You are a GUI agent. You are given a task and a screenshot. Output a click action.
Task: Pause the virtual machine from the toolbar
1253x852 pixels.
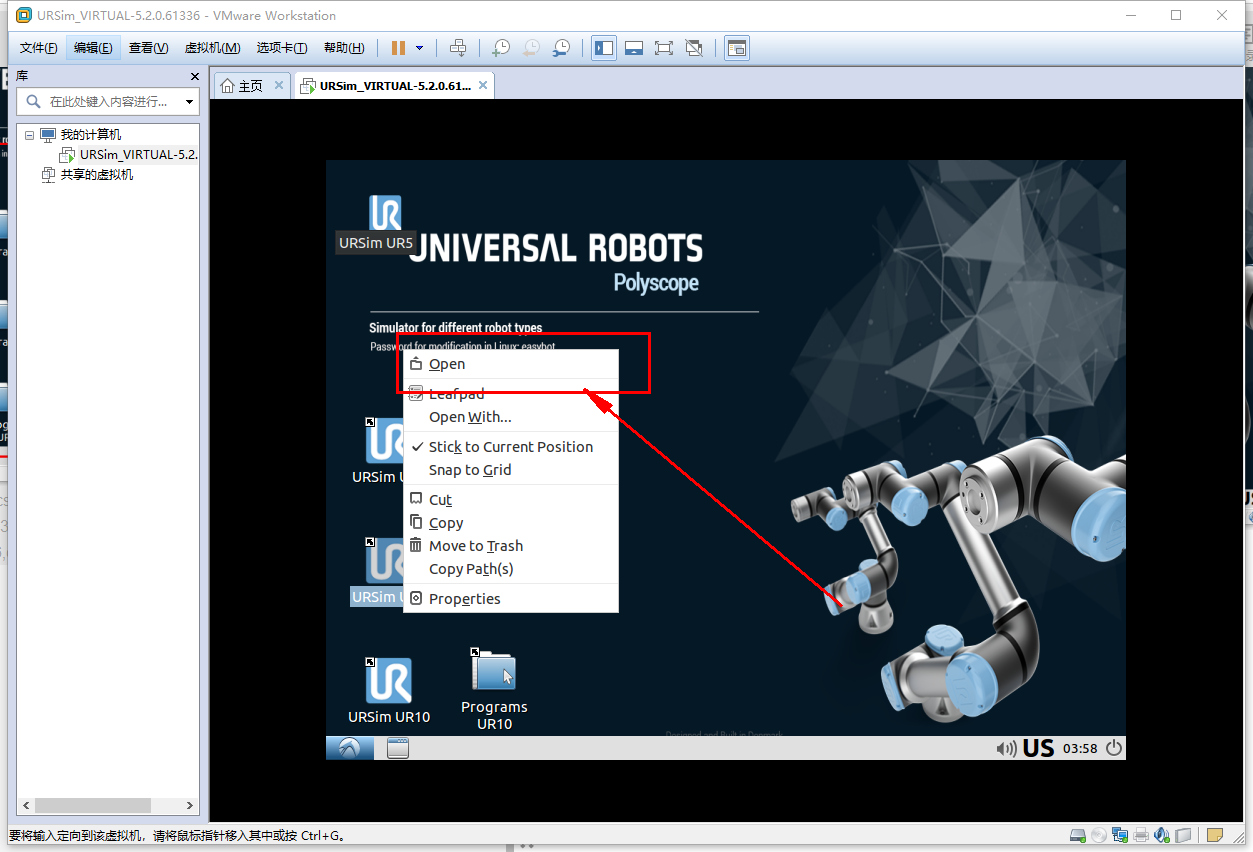399,48
